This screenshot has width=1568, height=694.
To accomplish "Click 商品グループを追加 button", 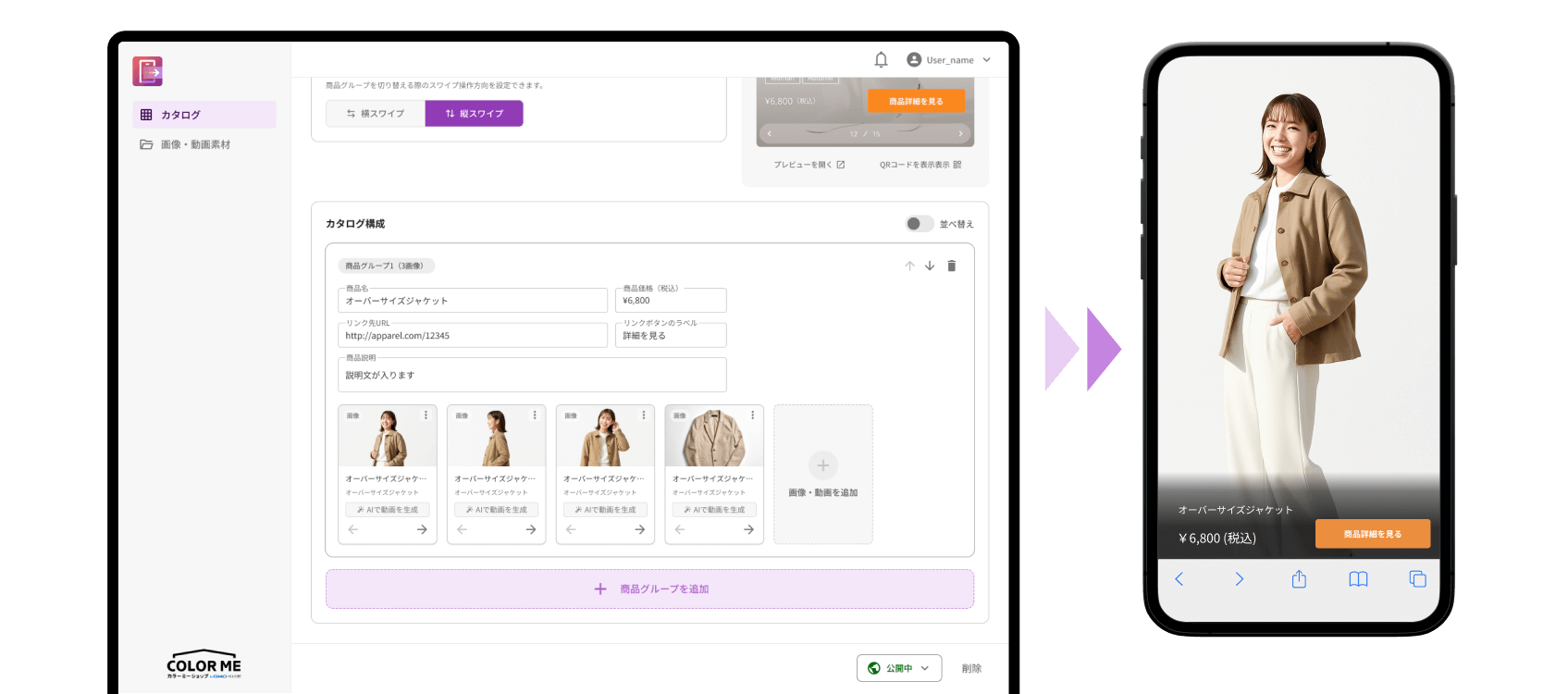I will 649,589.
